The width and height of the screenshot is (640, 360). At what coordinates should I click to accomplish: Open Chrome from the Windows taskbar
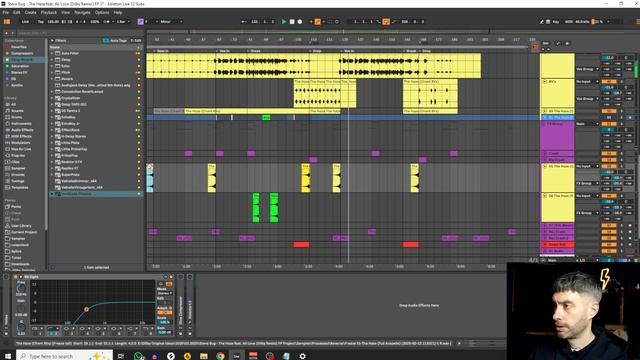pyautogui.click(x=220, y=356)
